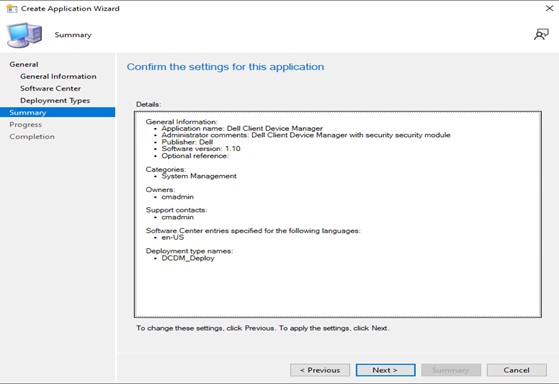Screen dimensions: 559x384
Task: Click the 'Categories:' heading in Details
Action: tap(166, 169)
